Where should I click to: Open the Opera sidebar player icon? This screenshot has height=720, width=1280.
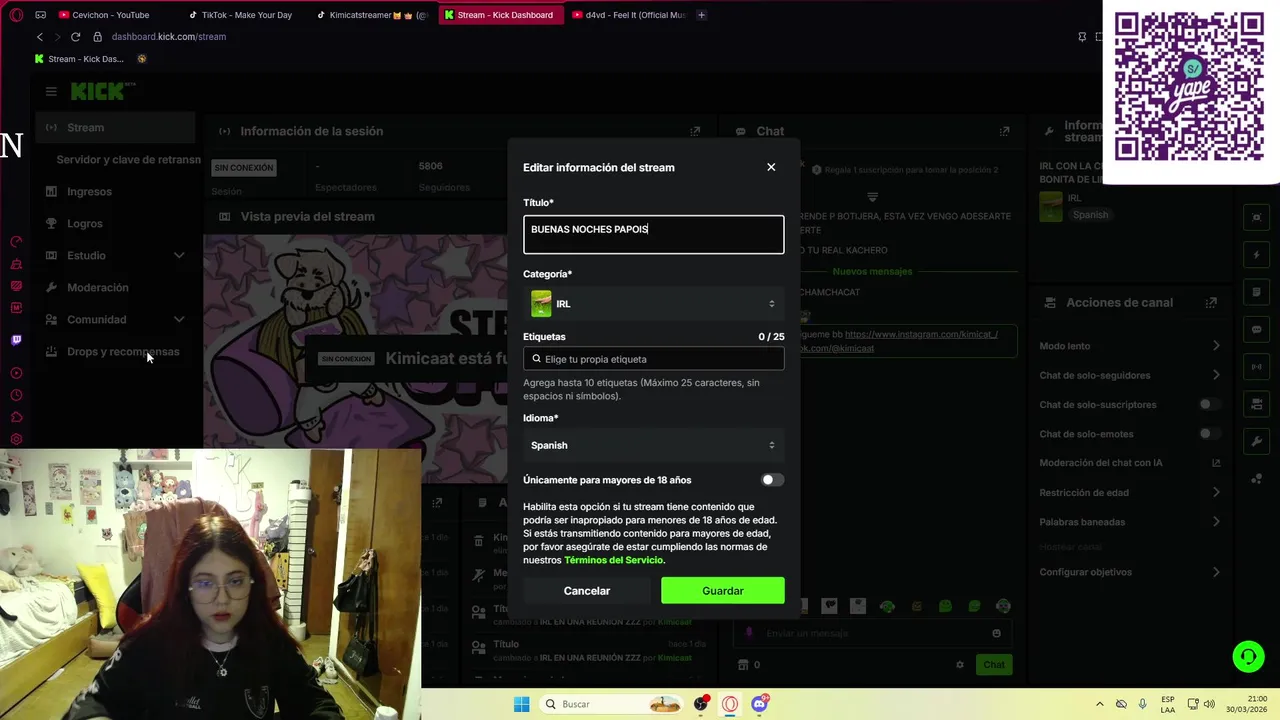coord(16,373)
